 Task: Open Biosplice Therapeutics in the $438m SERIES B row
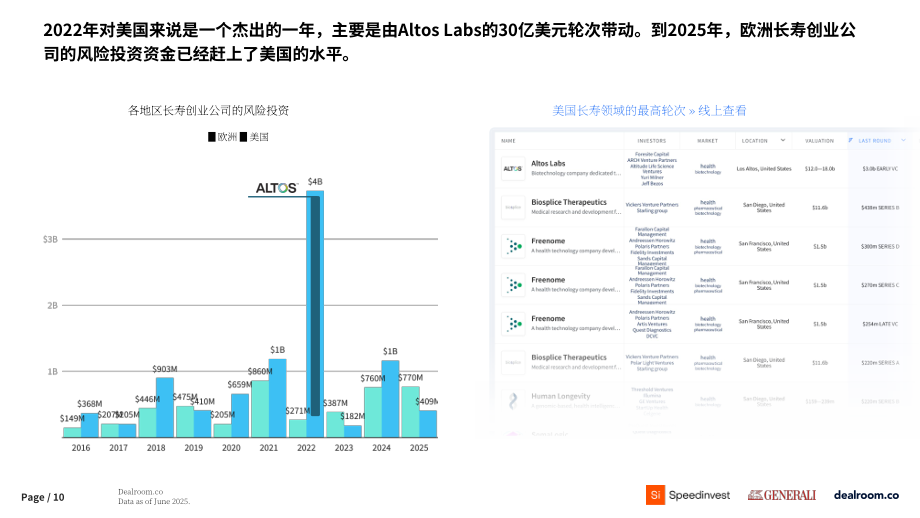pyautogui.click(x=569, y=202)
